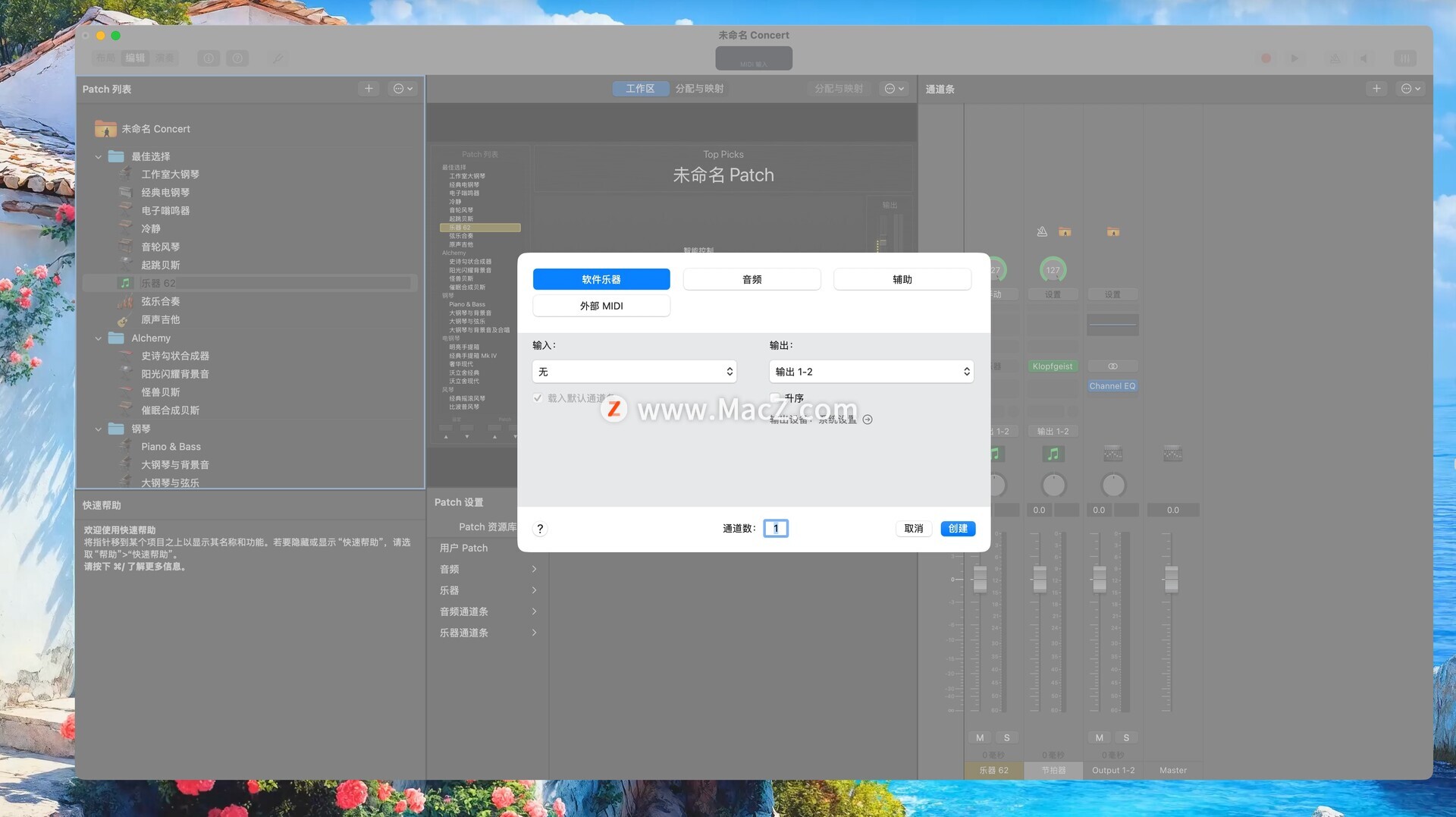
Task: Click the 节拍器 strip's 输出 1-2 output slot
Action: point(1053,432)
